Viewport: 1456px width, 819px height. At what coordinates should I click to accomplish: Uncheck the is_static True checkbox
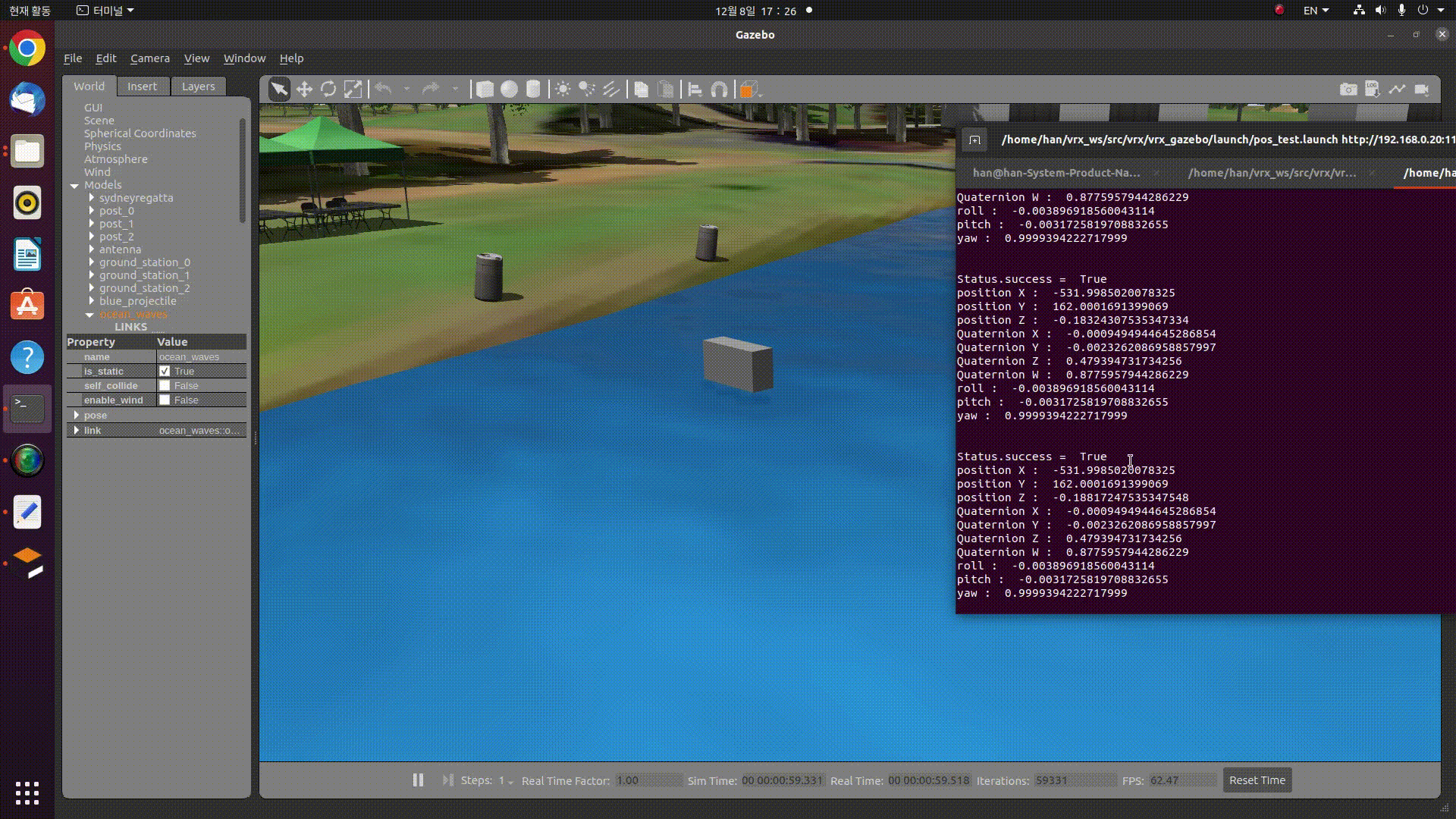(x=165, y=371)
